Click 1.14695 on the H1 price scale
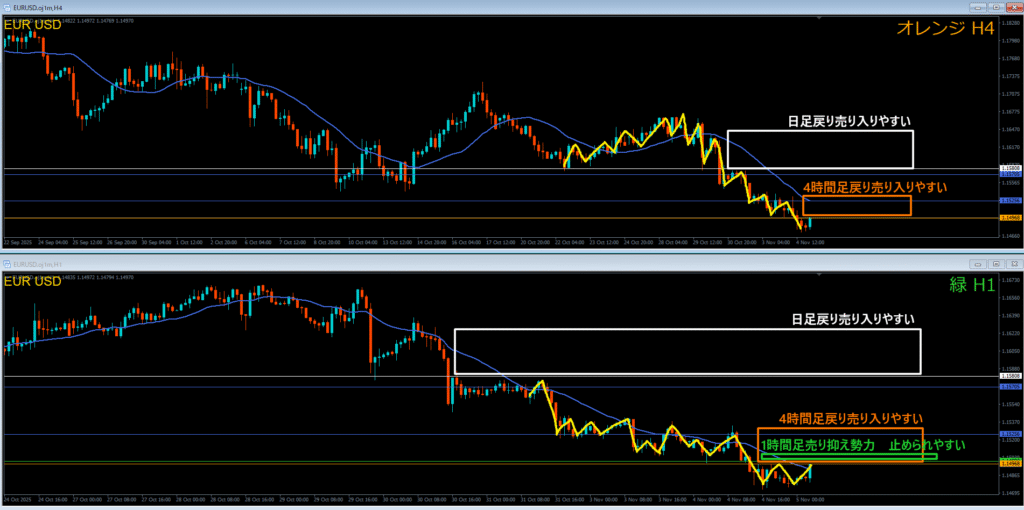 tap(1010, 492)
